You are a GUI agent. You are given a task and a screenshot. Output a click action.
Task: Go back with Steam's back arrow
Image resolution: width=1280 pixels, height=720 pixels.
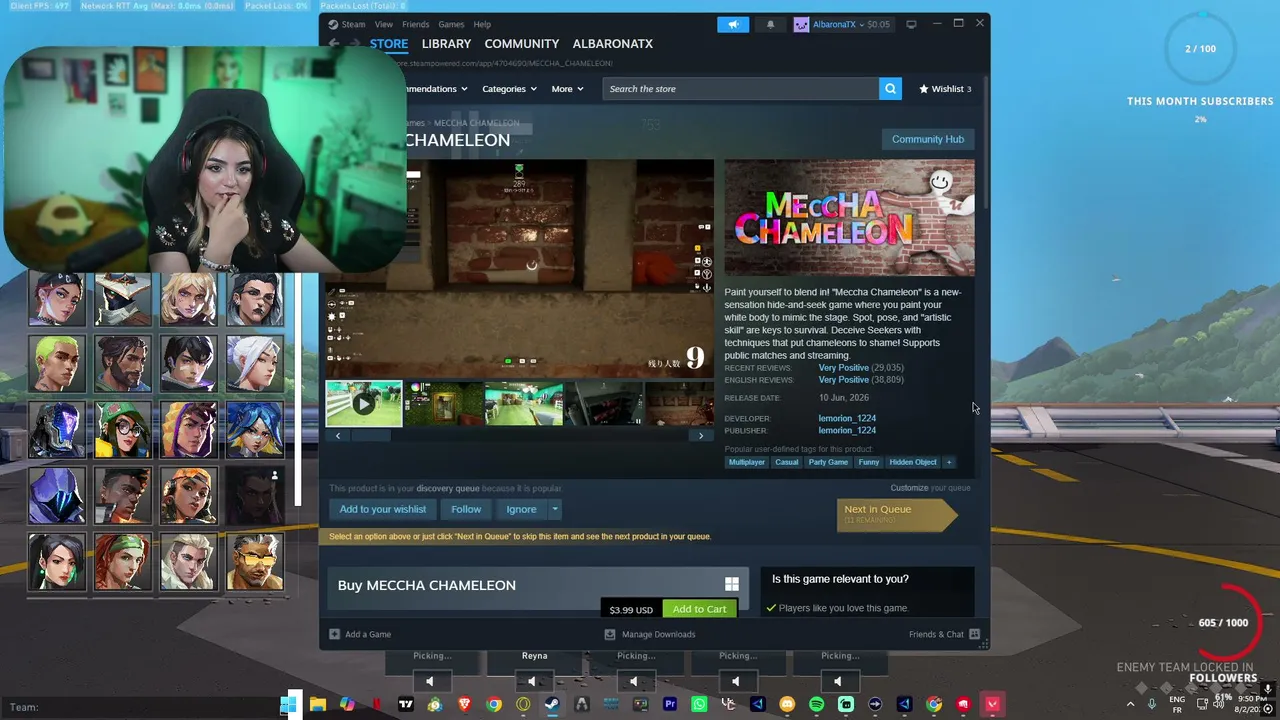[x=334, y=44]
